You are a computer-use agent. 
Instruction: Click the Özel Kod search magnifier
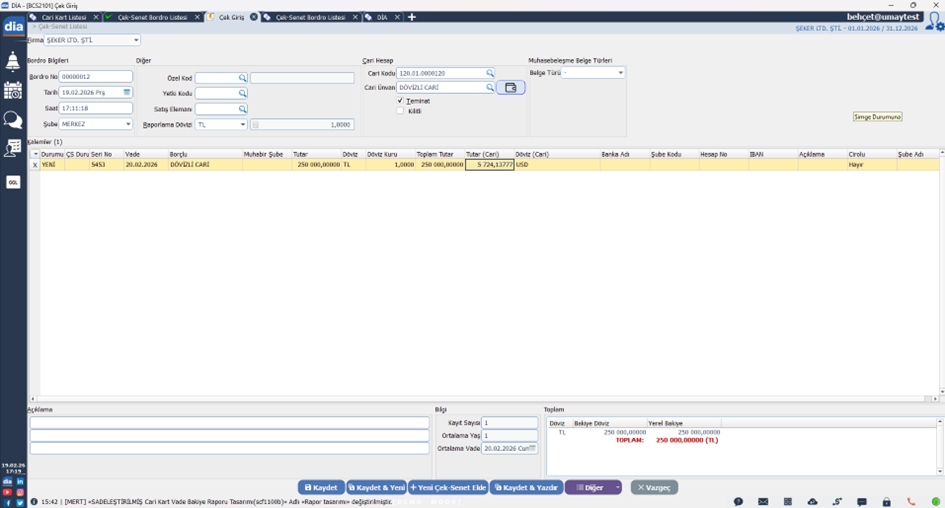point(242,78)
